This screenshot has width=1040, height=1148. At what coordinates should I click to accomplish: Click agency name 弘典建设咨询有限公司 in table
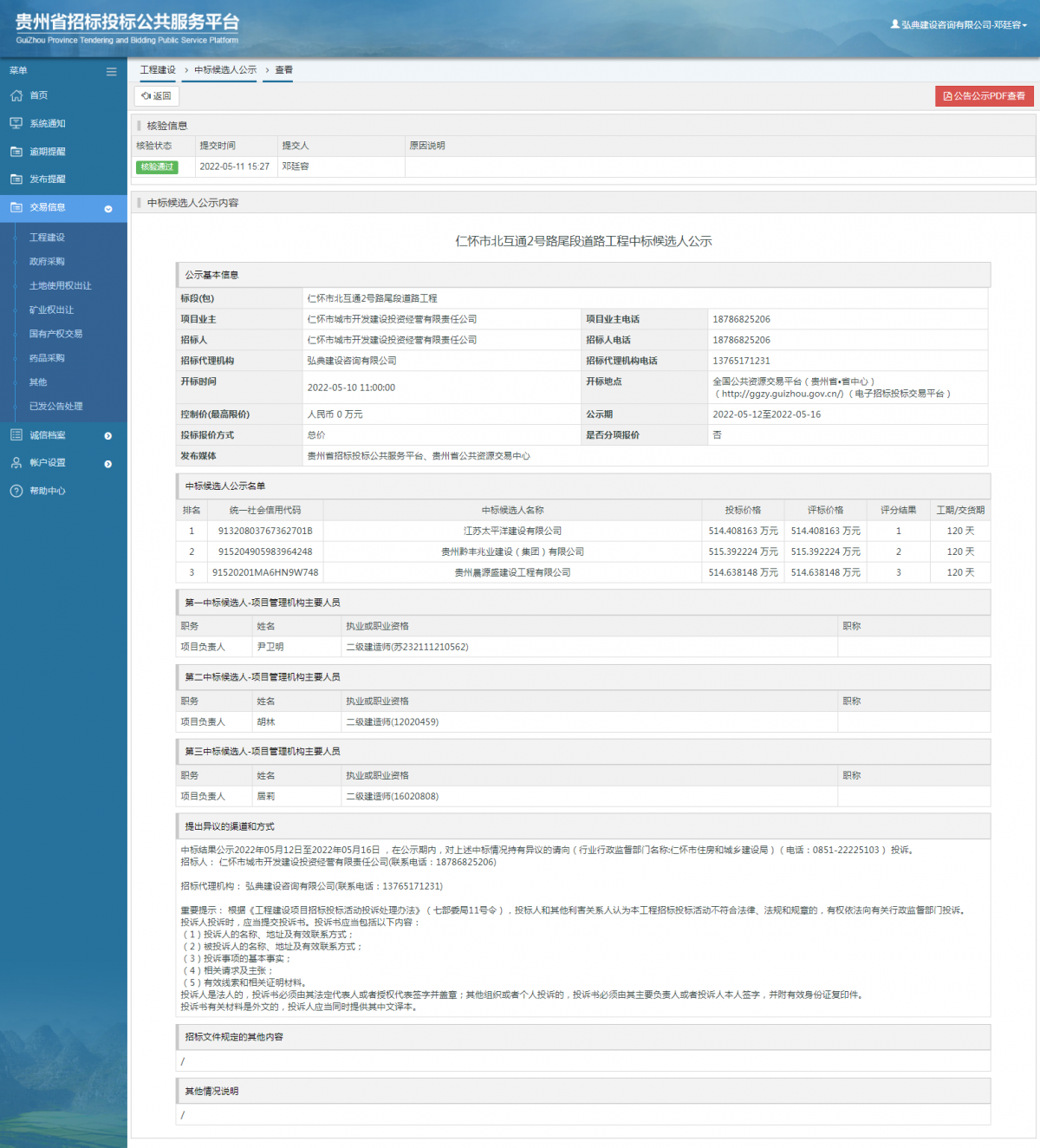coord(352,361)
